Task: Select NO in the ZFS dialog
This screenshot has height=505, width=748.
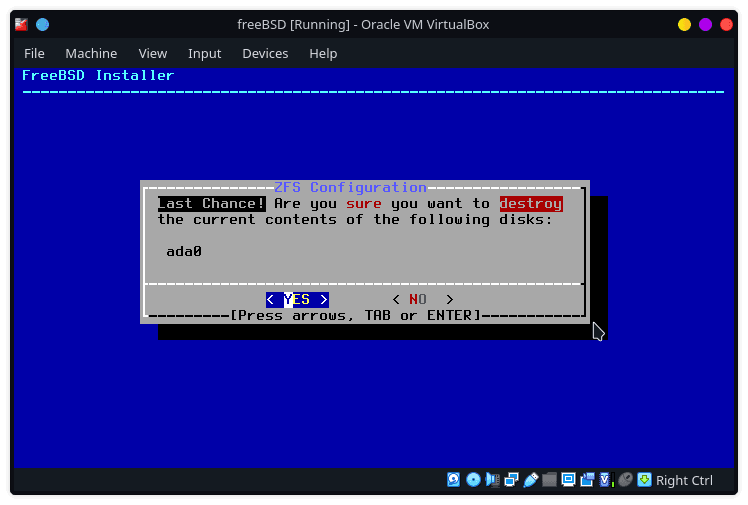Action: [423, 299]
